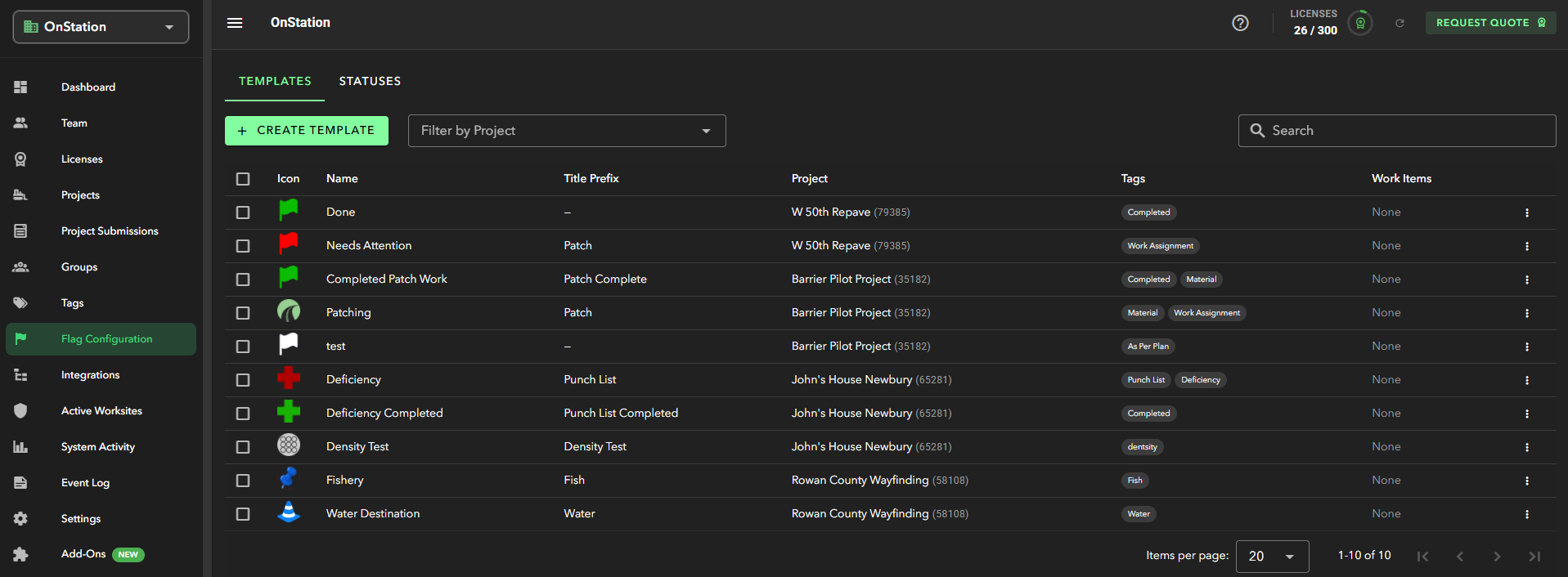Open row options menu for Water Destination
The width and height of the screenshot is (1568, 577).
1526,514
